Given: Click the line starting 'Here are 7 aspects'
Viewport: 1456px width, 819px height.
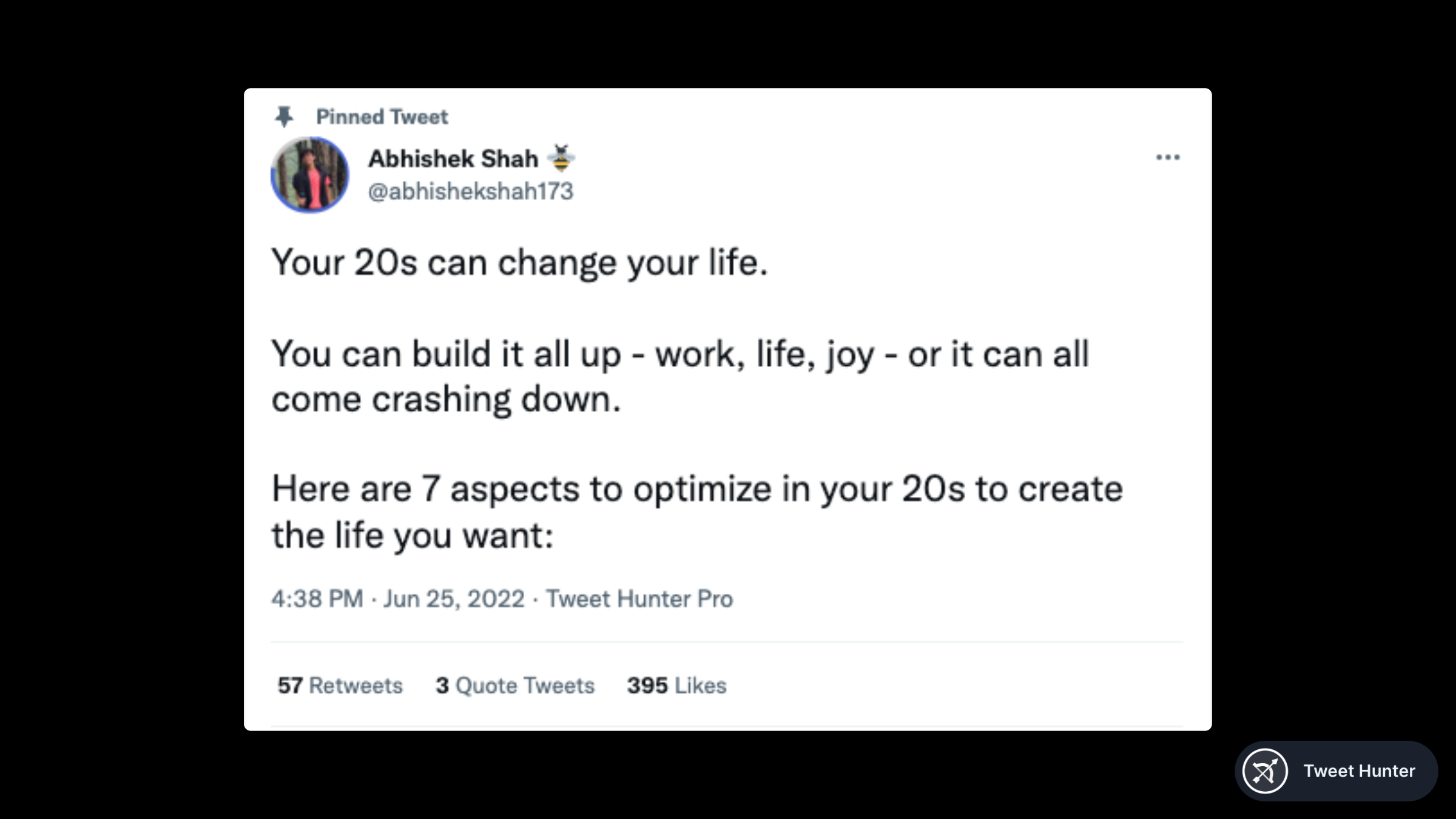Looking at the screenshot, I should [x=697, y=489].
